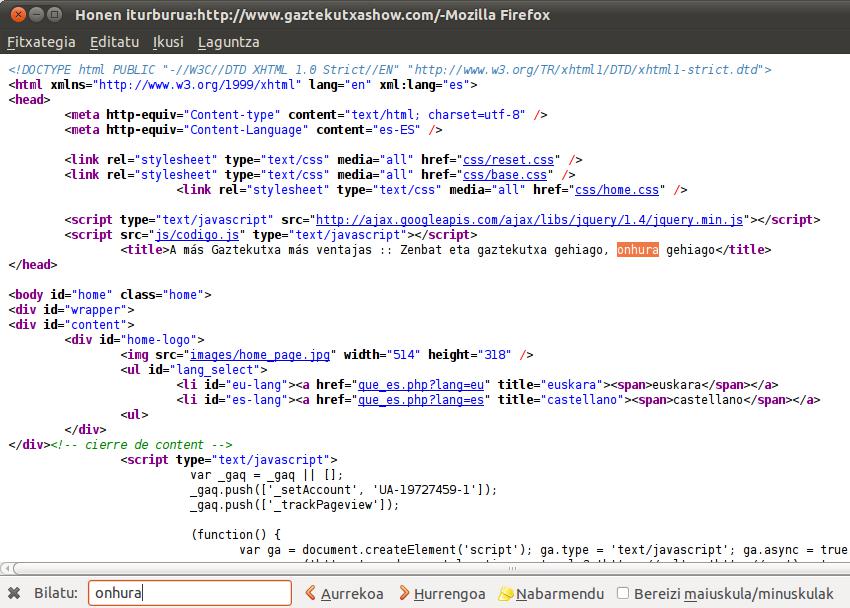Focus the Bilatu search text field
Screen dimensions: 850x608
(x=189, y=593)
